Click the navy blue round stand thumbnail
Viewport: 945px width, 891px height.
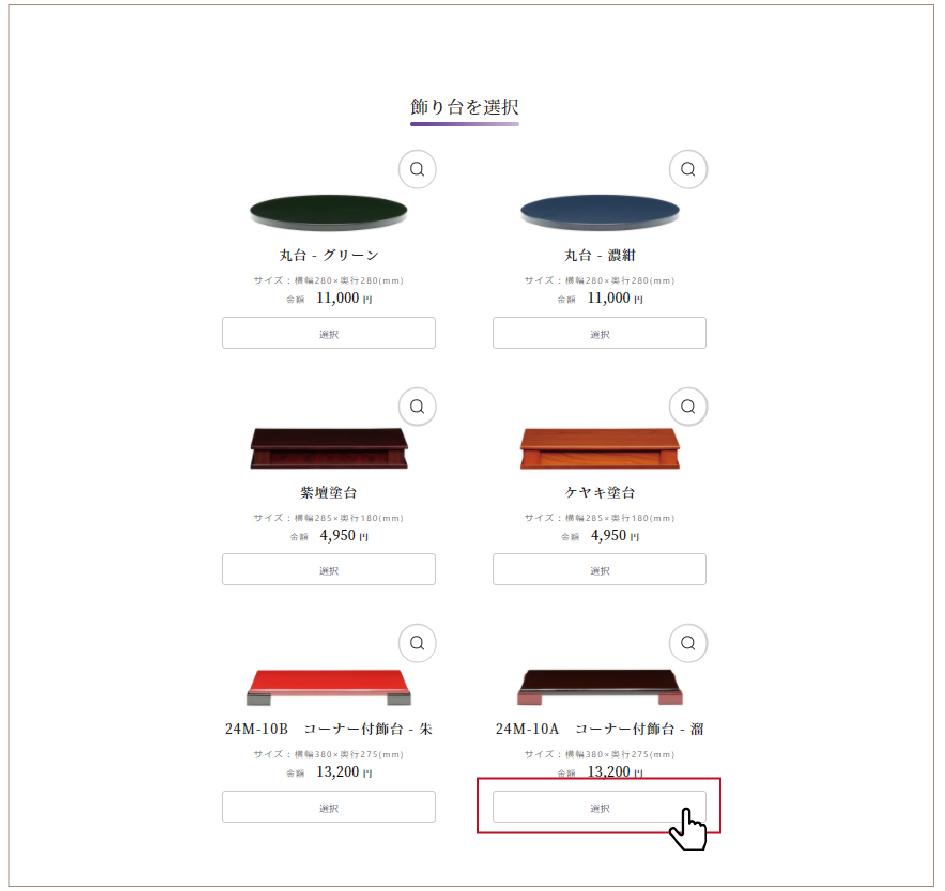(x=600, y=212)
